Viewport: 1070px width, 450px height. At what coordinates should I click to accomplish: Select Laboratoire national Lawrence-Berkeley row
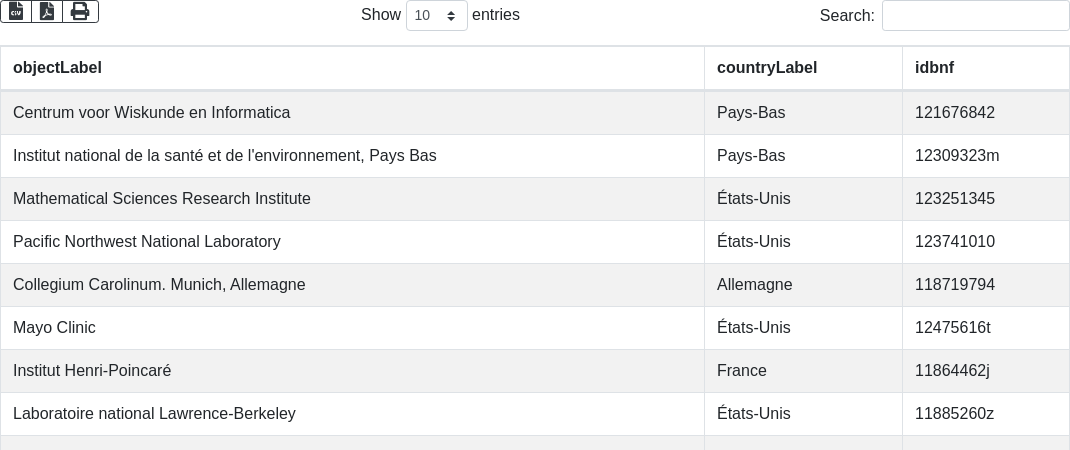535,414
